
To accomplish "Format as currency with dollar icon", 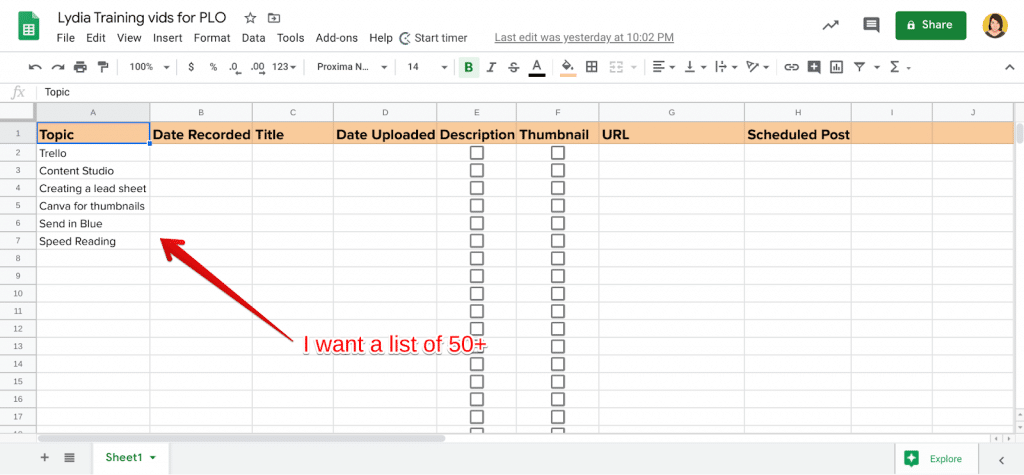I will click(191, 67).
